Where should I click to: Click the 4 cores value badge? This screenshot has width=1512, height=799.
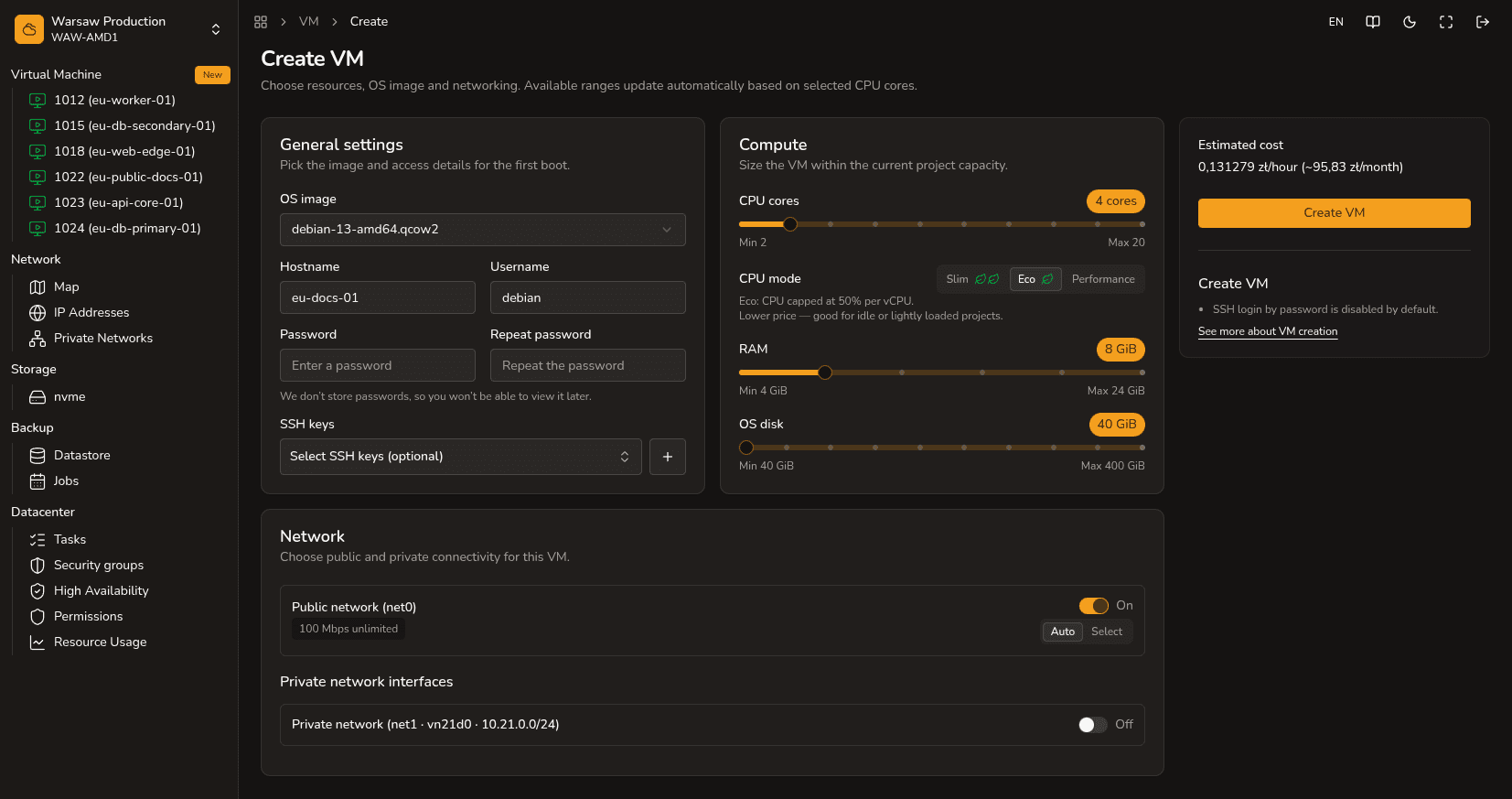(x=1116, y=201)
